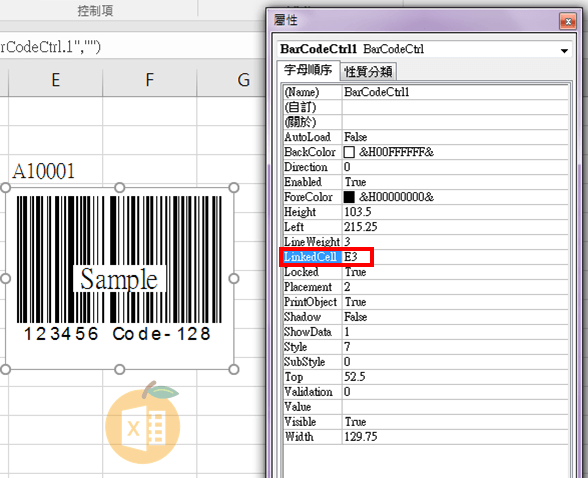Viewport: 588px width, 478px height.
Task: Click the formula bar text
Action: coord(50,47)
